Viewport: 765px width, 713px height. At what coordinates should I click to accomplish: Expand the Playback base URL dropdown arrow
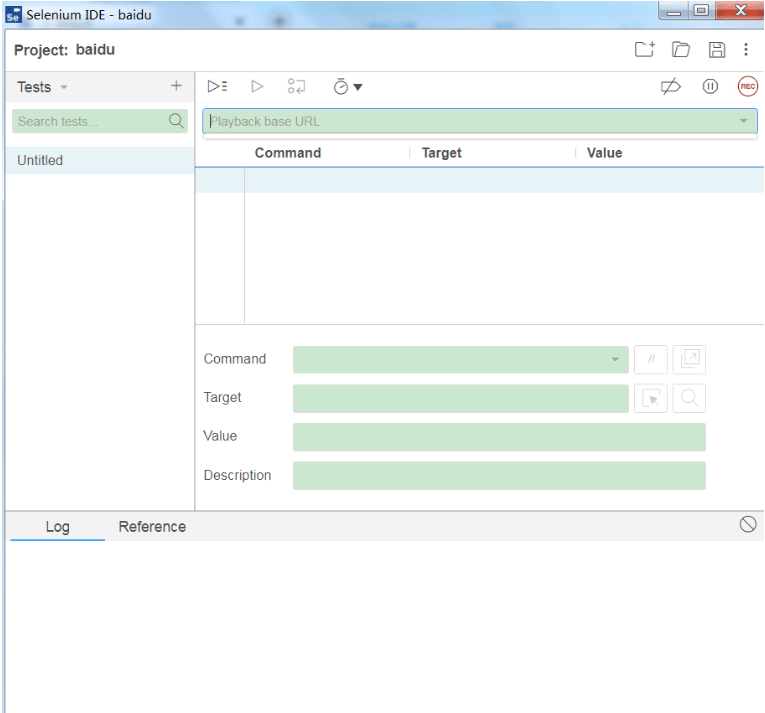(x=744, y=121)
